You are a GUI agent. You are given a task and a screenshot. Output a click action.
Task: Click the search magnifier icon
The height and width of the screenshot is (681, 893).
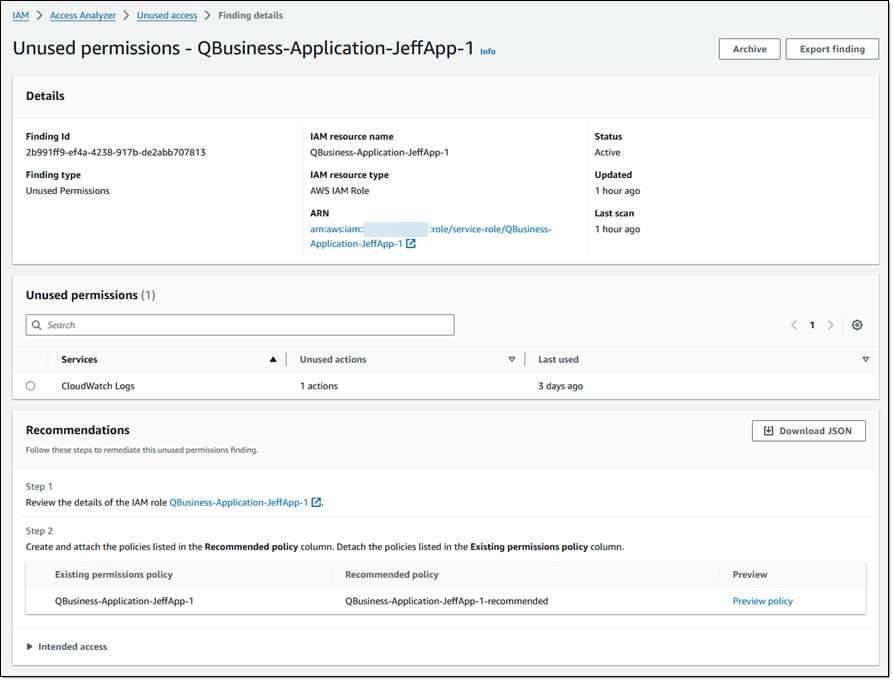click(36, 325)
